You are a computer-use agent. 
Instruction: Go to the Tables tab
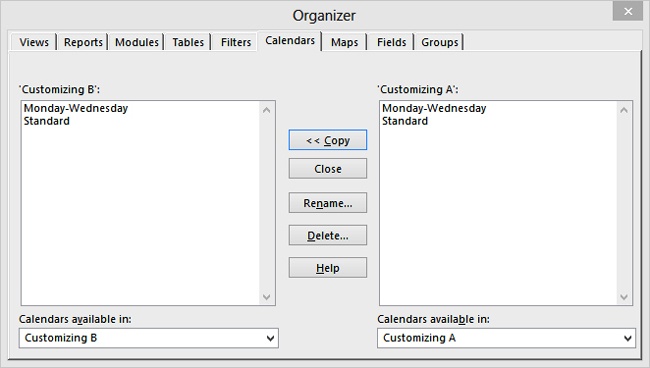click(x=188, y=42)
